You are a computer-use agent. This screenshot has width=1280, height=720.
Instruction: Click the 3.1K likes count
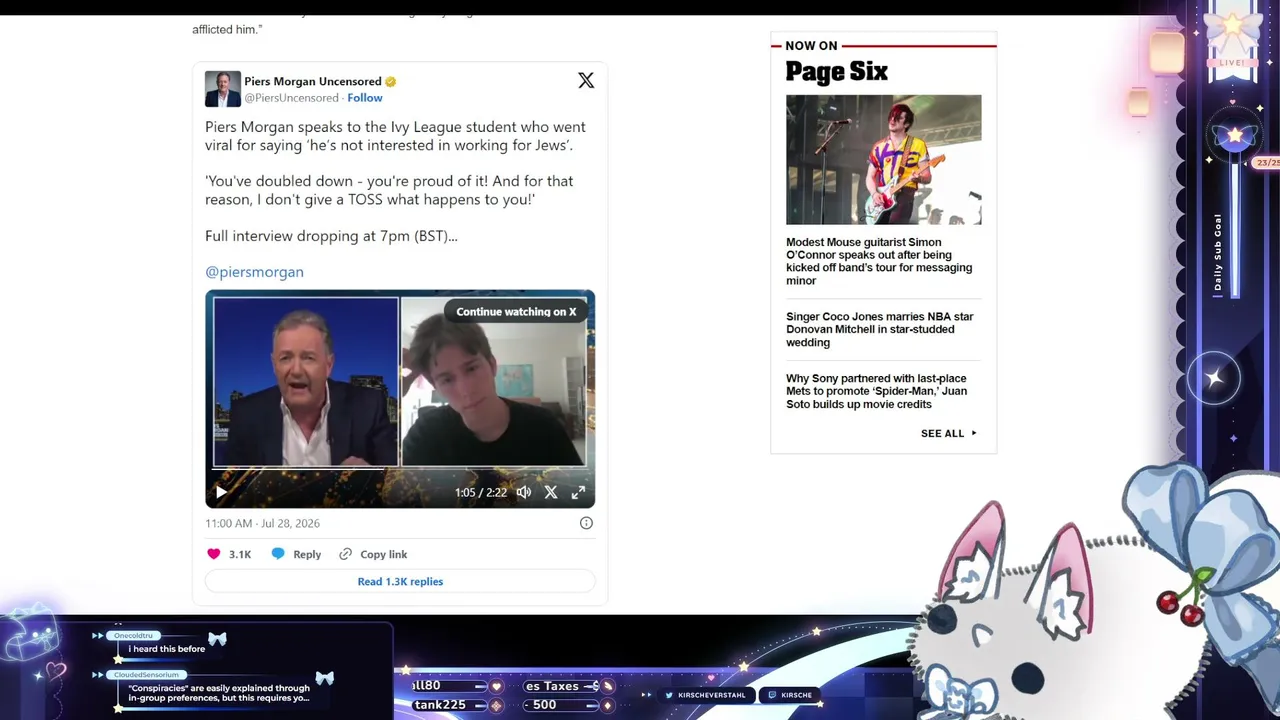[x=240, y=554]
